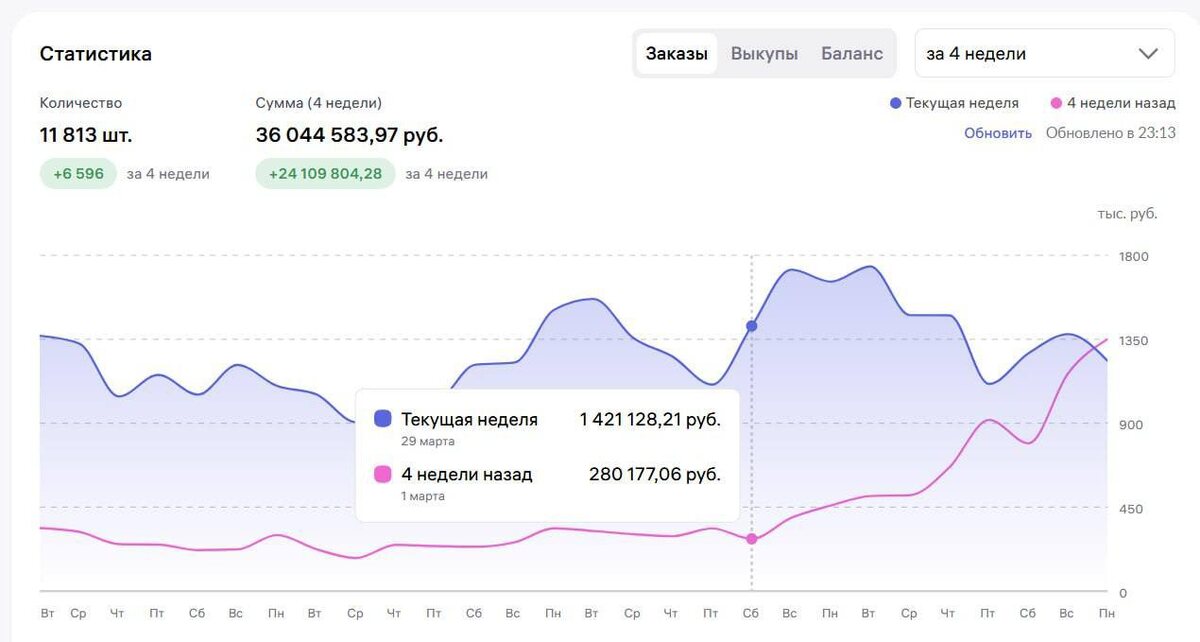Click the 900 axis label
Screen dimensions: 1200x642
point(1131,424)
